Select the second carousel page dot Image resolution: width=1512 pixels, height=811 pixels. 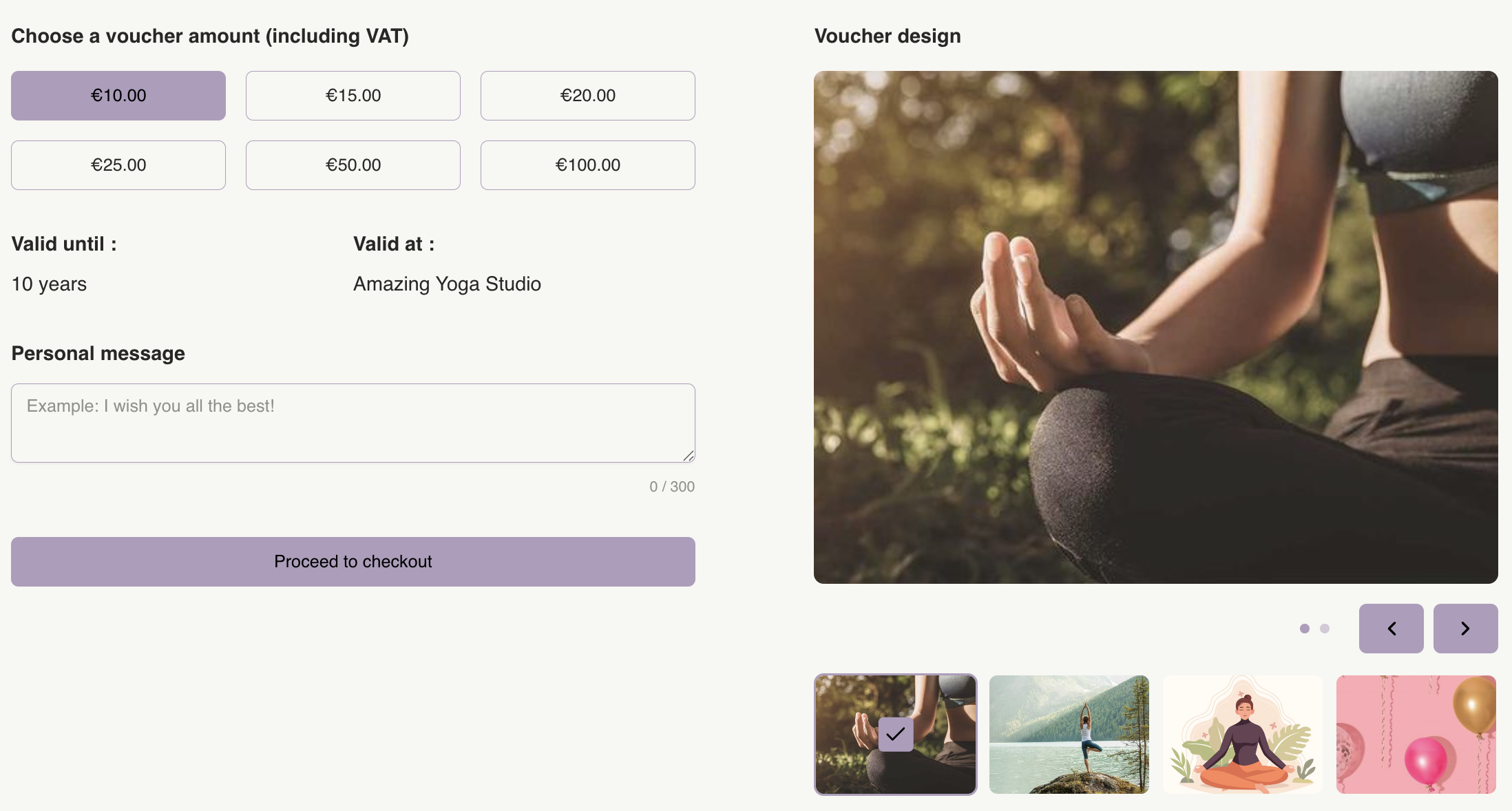[x=1324, y=629]
